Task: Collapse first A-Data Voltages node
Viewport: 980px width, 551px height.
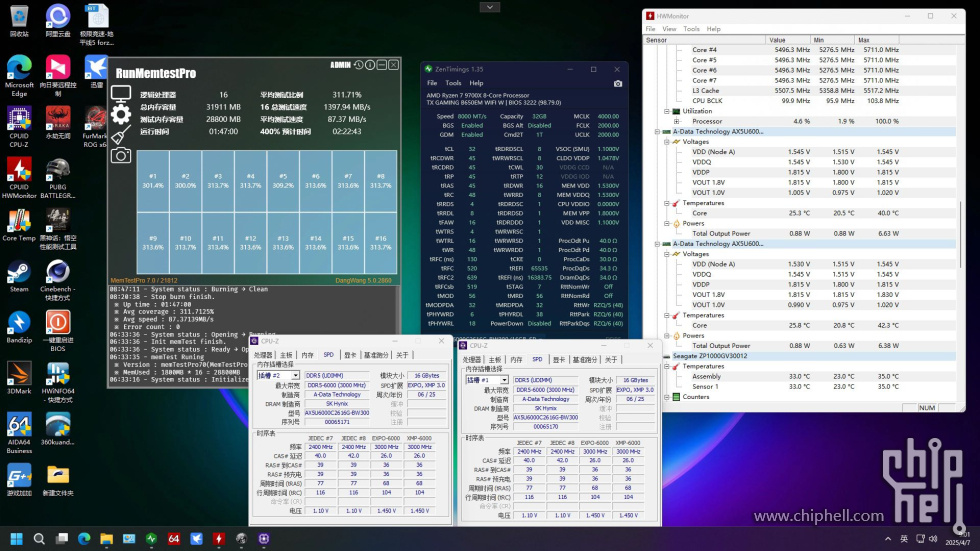Action: (x=667, y=142)
